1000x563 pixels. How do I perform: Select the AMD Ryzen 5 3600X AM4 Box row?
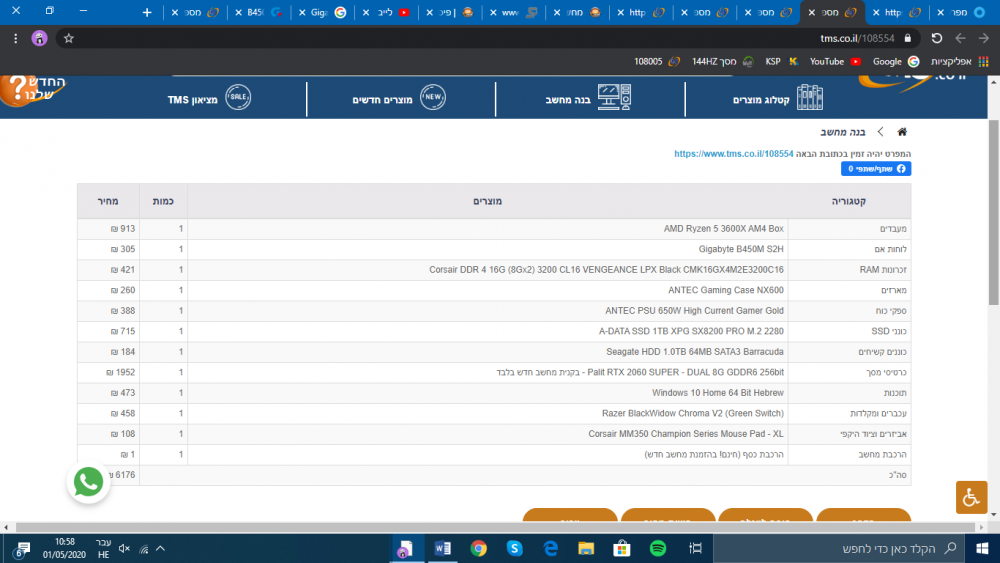coord(494,228)
